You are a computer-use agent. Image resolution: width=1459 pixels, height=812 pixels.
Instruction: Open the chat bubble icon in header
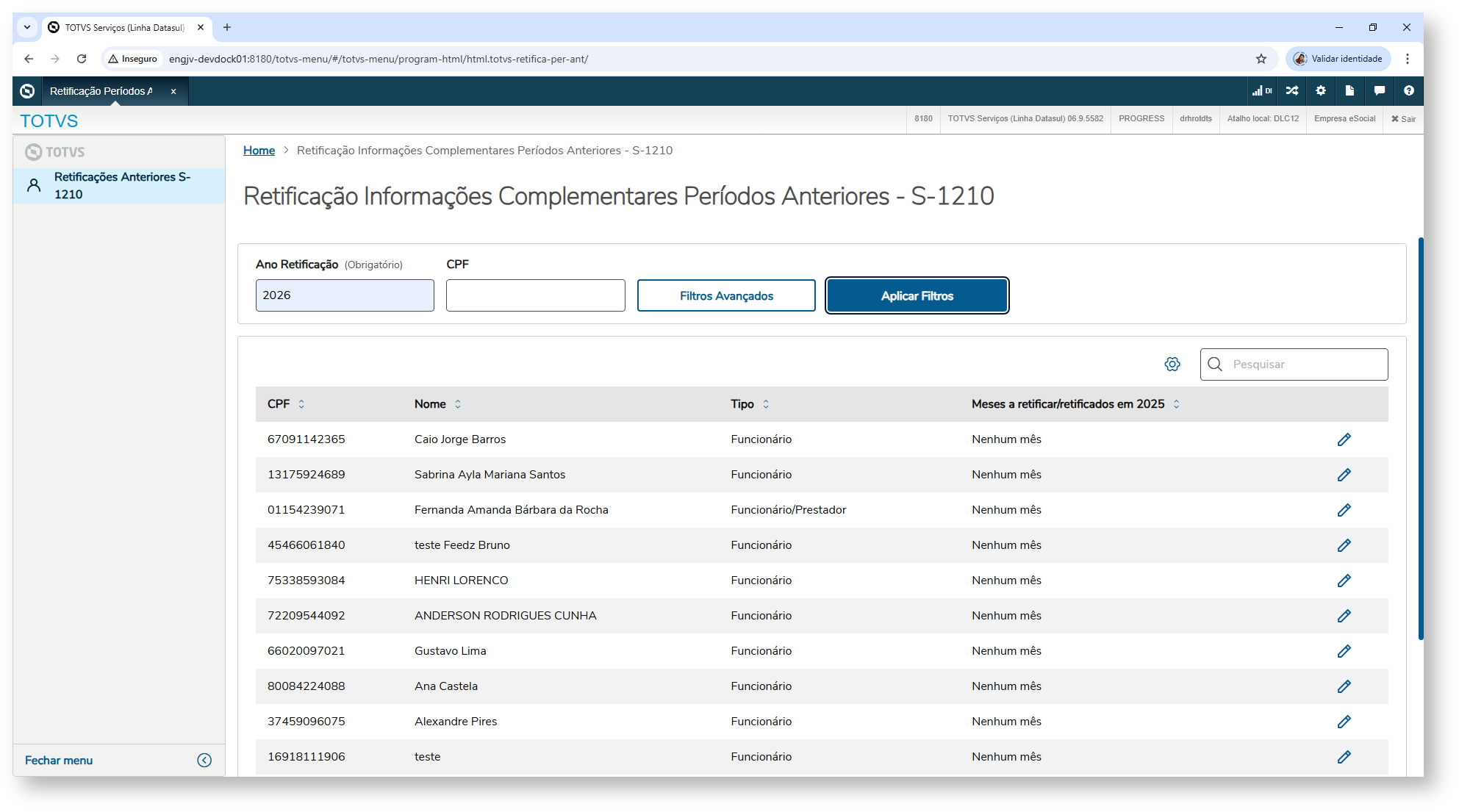coord(1379,91)
